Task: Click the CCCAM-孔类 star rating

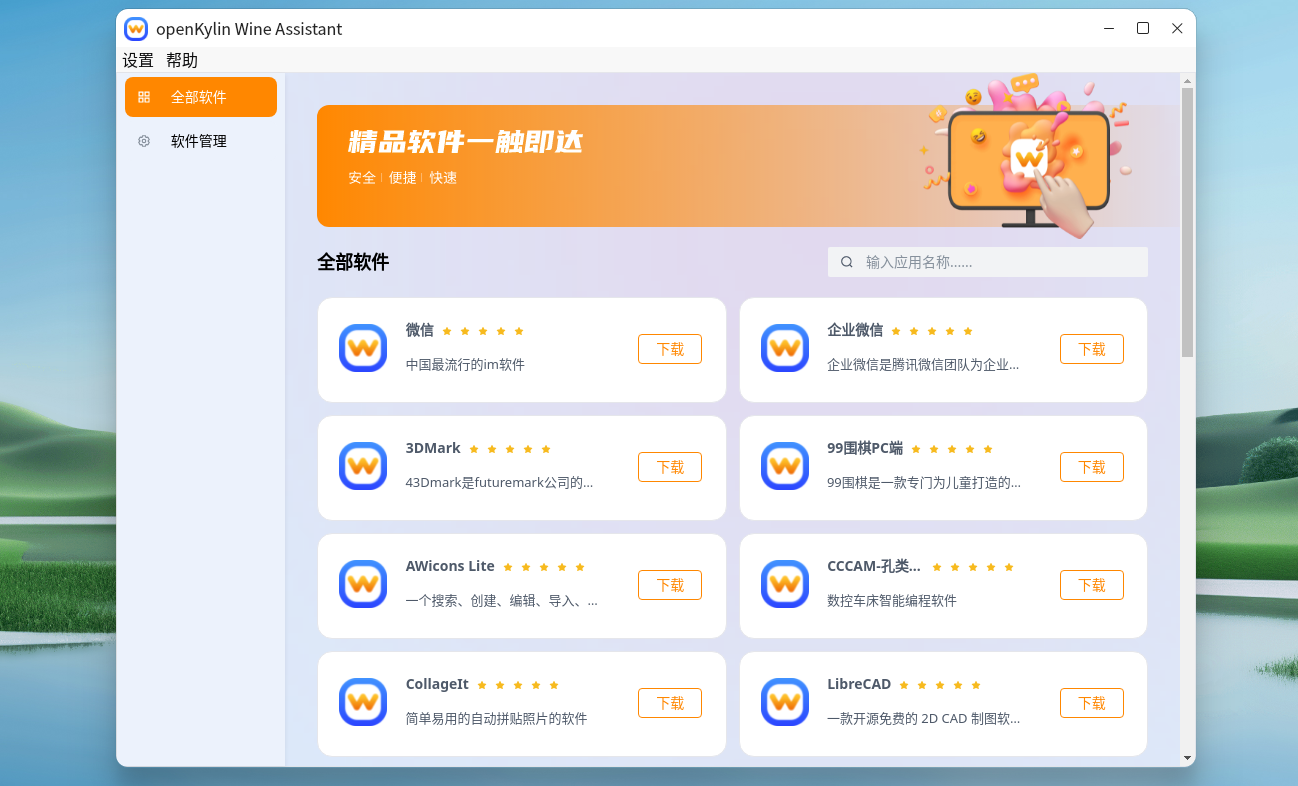Action: [x=973, y=567]
